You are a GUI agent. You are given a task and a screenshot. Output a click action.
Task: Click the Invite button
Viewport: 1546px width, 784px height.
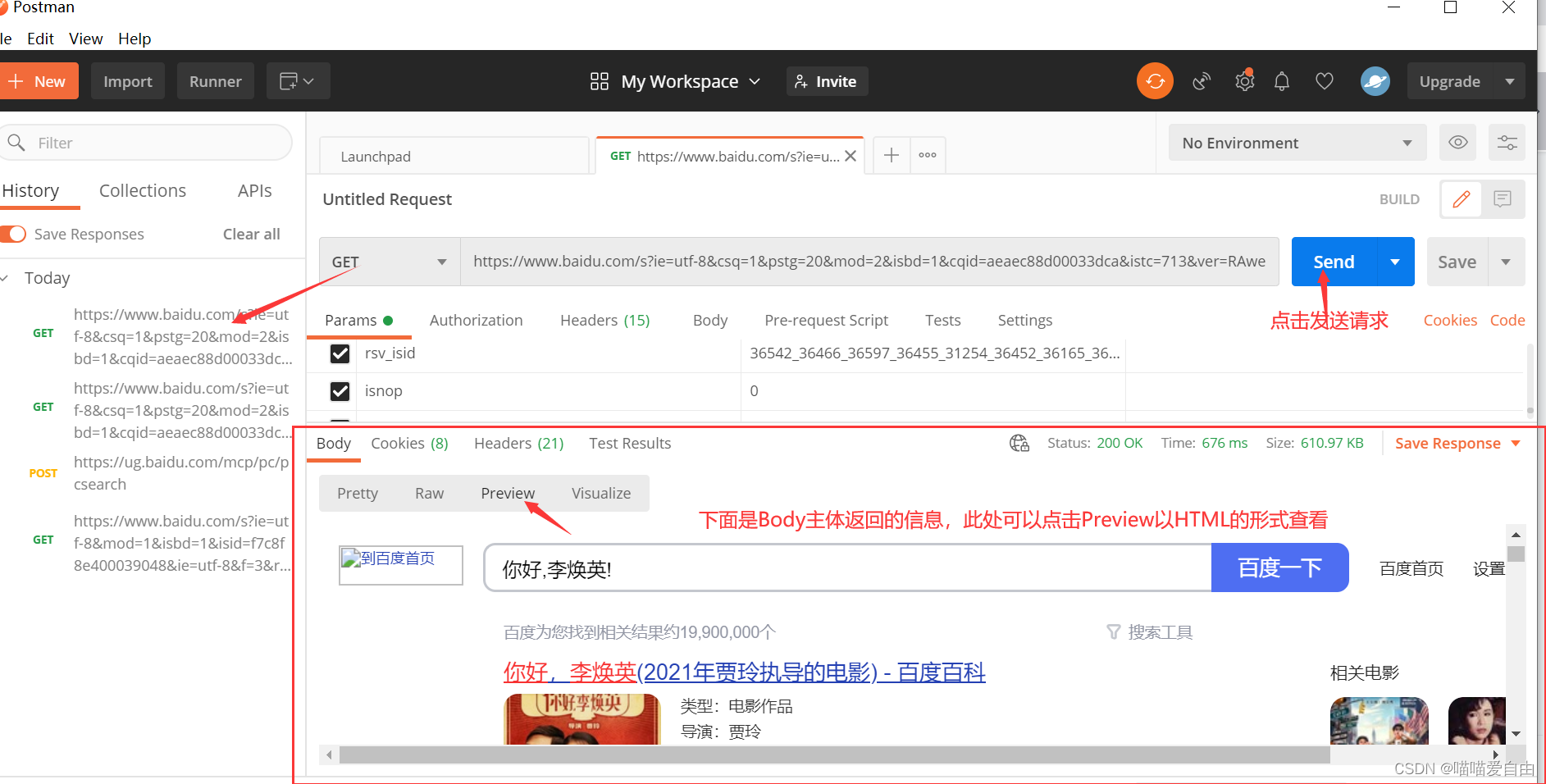[x=827, y=81]
